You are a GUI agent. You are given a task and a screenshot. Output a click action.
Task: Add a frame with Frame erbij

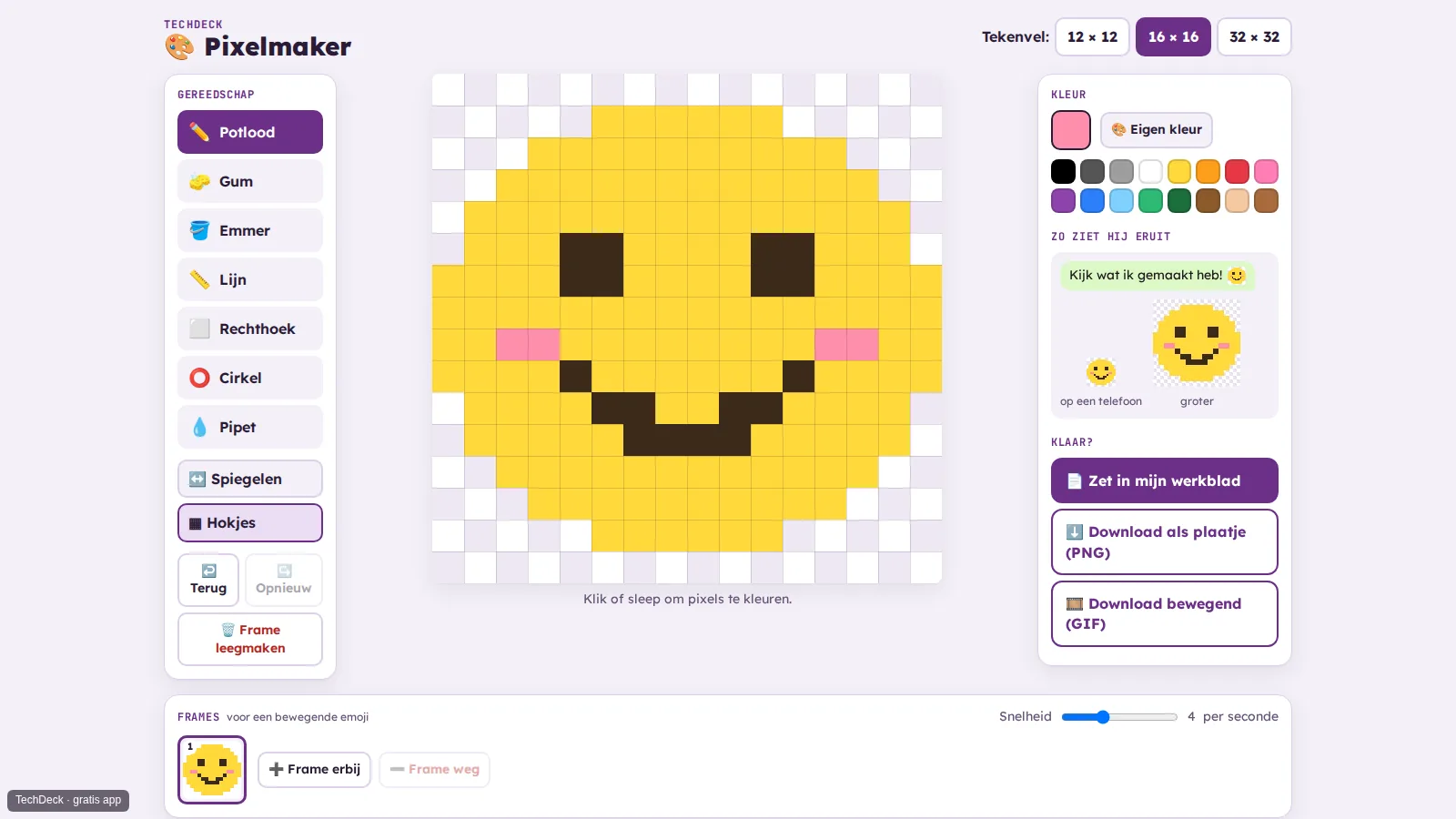click(x=314, y=770)
